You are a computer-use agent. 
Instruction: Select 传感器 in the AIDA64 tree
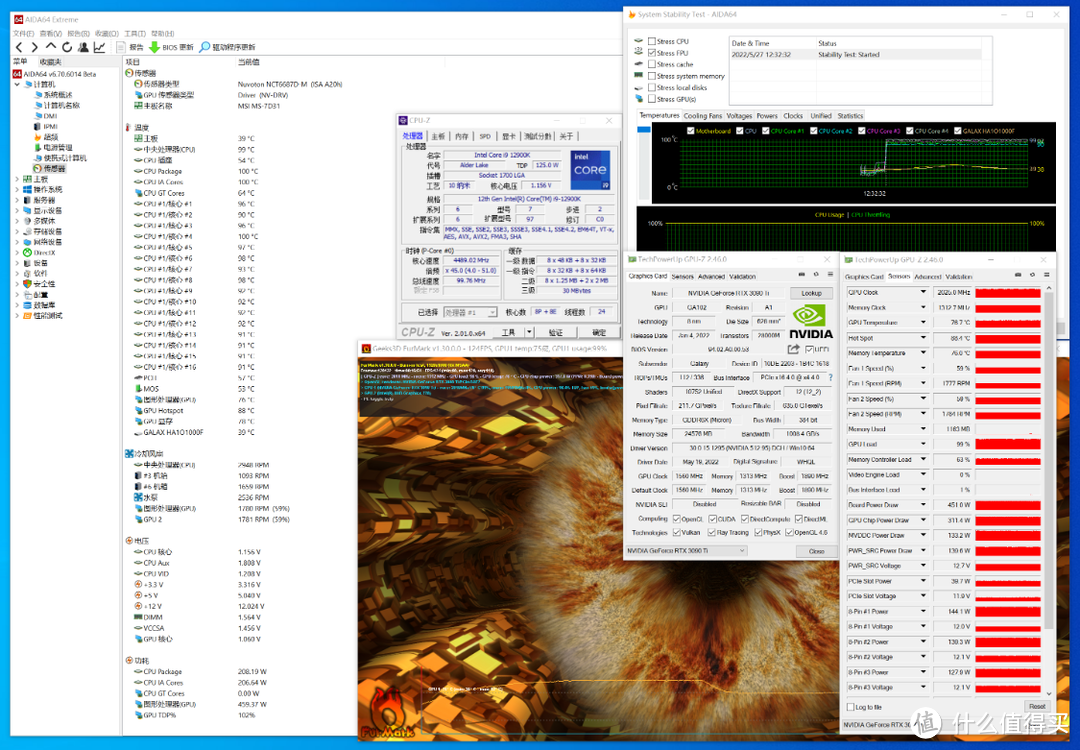tap(49, 168)
